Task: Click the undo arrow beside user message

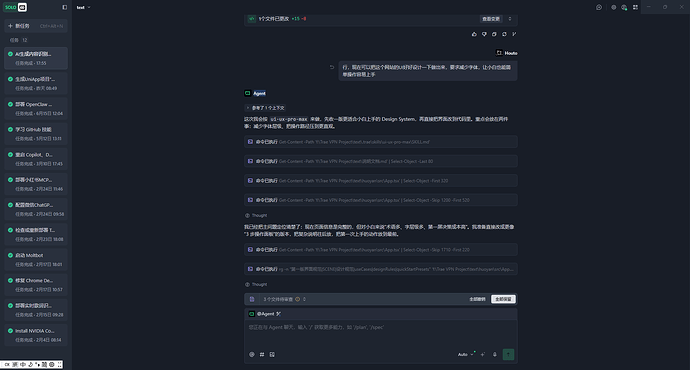Action: [332, 67]
